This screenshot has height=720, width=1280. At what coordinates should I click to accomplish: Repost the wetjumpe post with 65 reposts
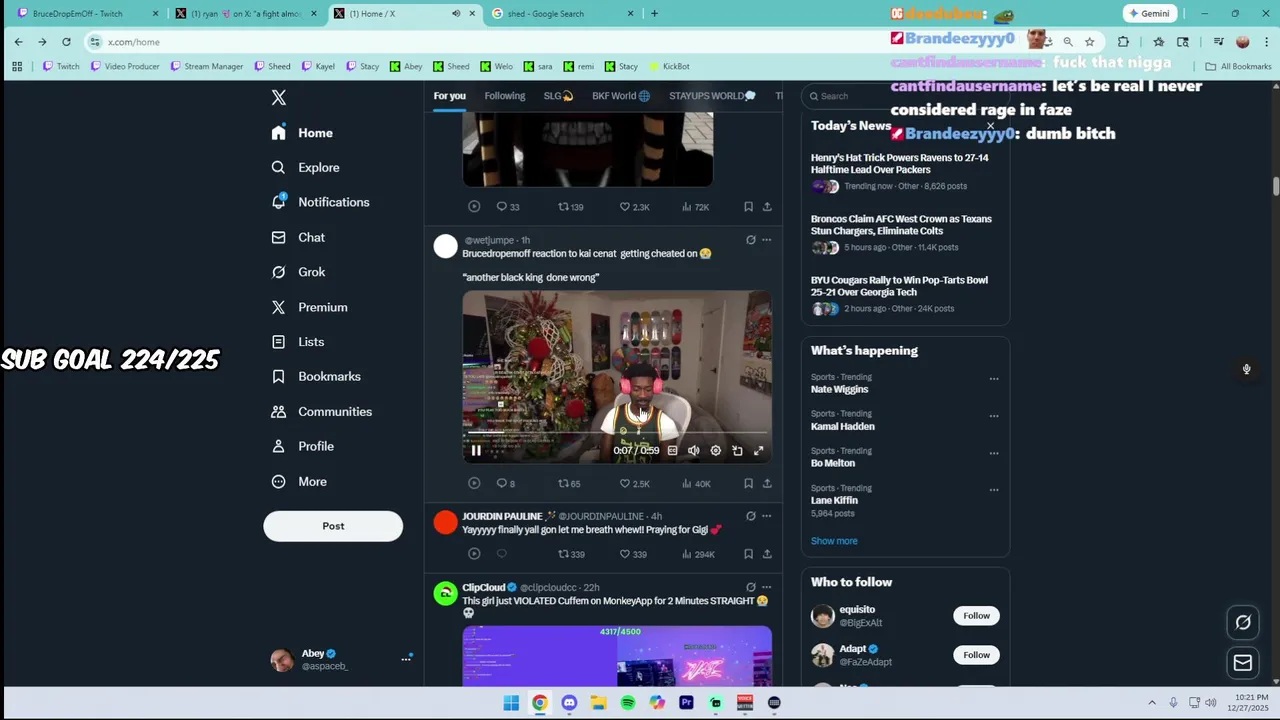coord(569,483)
